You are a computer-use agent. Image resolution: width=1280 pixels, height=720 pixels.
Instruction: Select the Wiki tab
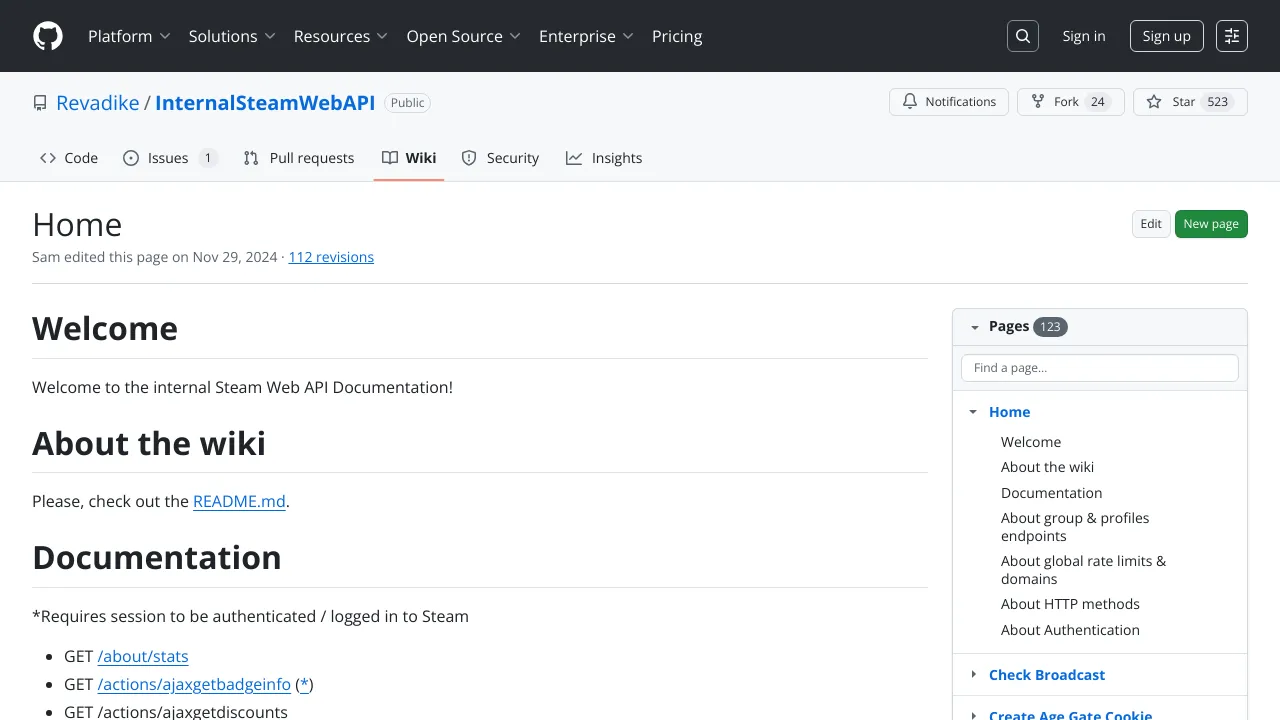409,158
